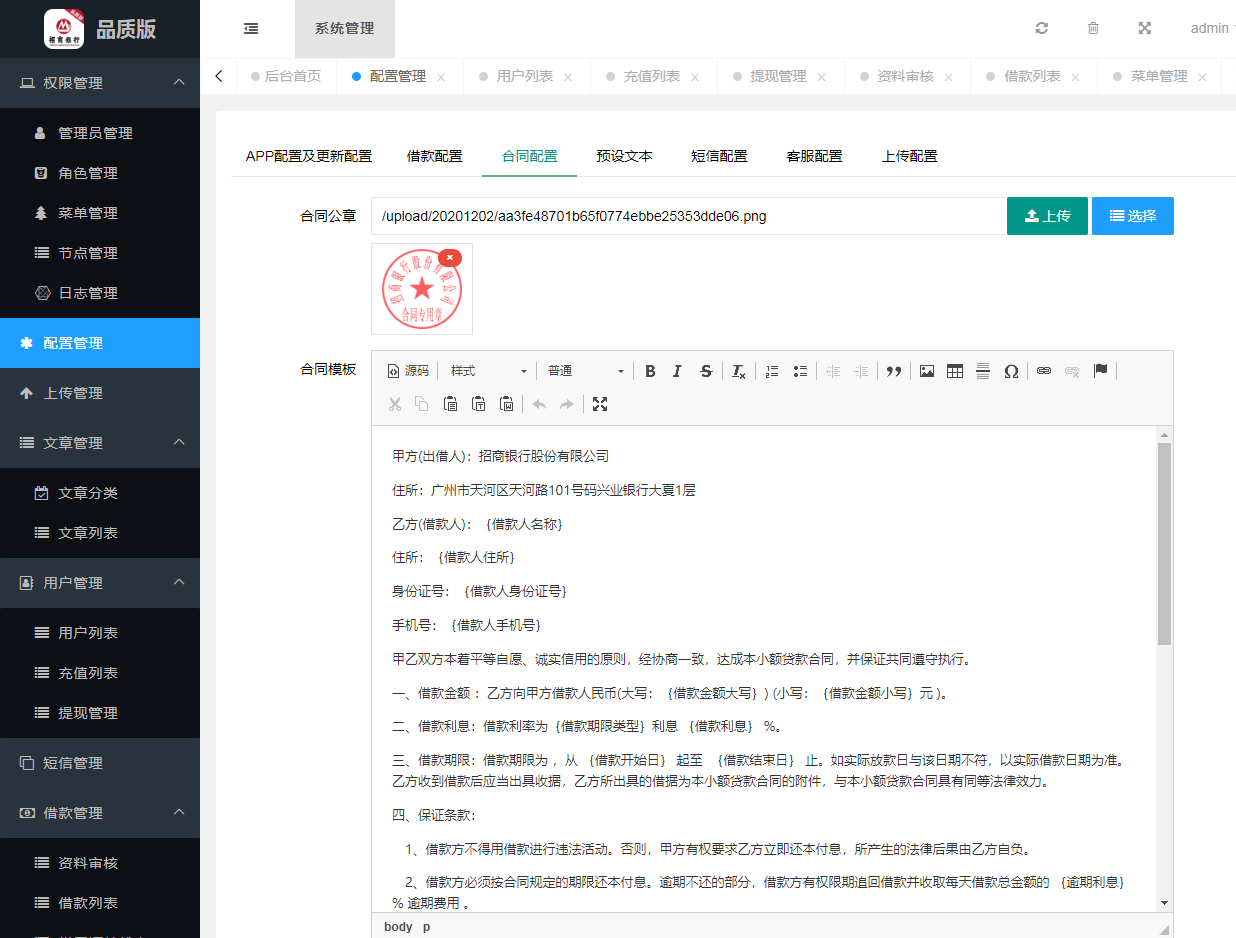Open the 样式 styles dropdown
Screen dimensions: 1236x938
click(x=488, y=371)
